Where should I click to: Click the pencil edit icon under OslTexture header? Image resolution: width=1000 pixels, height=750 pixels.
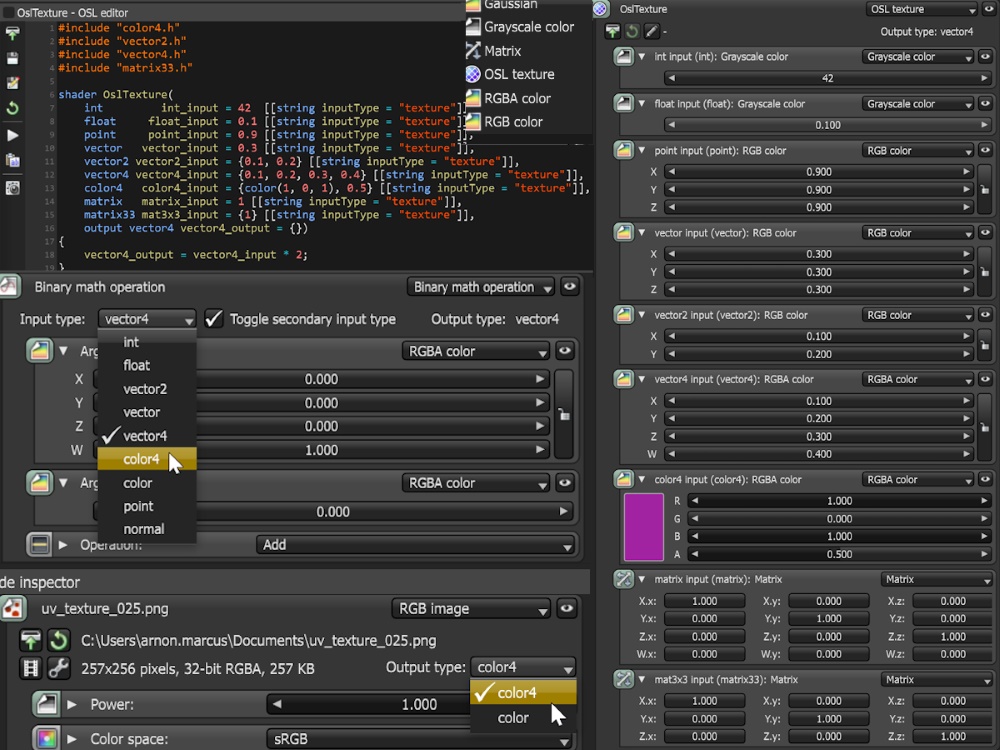click(x=651, y=31)
